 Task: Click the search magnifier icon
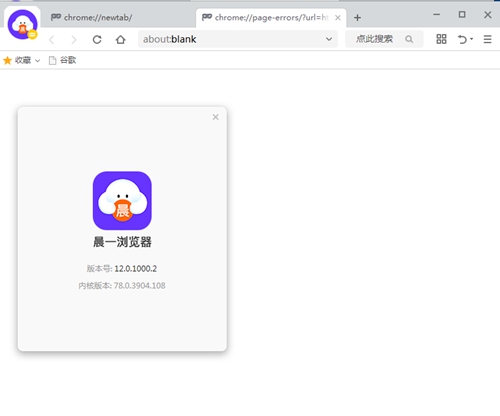[x=409, y=39]
